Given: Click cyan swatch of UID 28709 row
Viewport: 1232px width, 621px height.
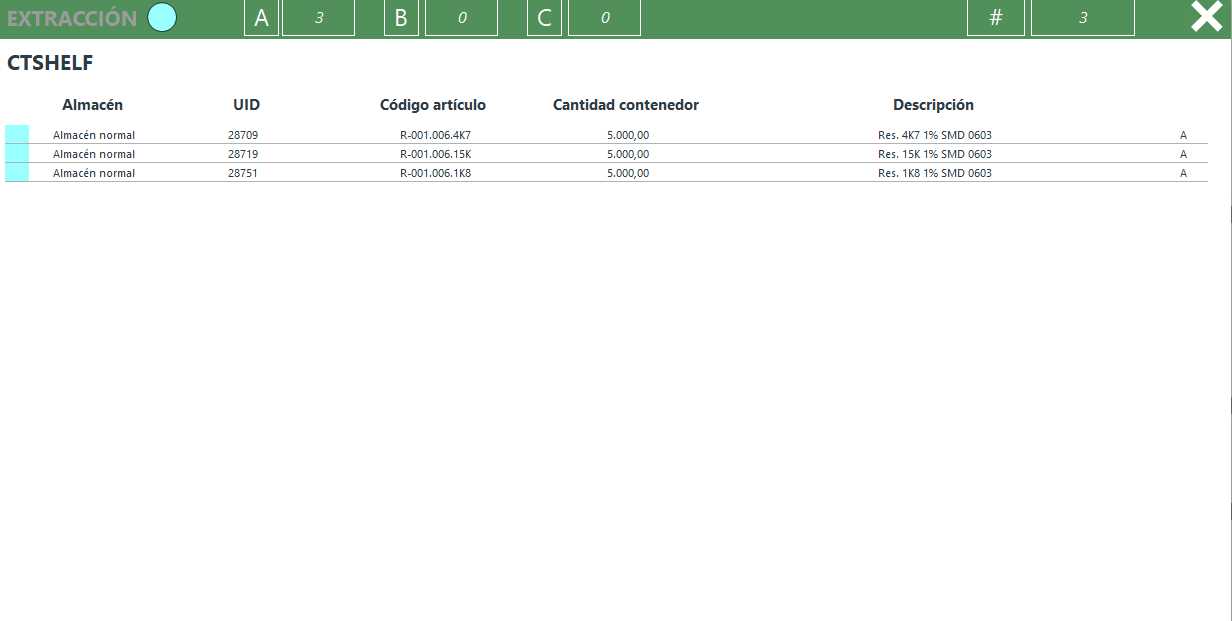Looking at the screenshot, I should click(x=17, y=135).
